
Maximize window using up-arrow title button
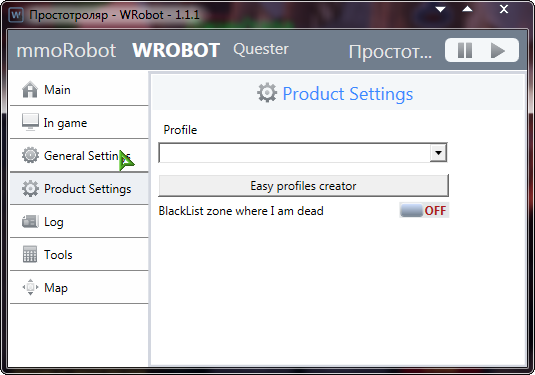[x=467, y=9]
